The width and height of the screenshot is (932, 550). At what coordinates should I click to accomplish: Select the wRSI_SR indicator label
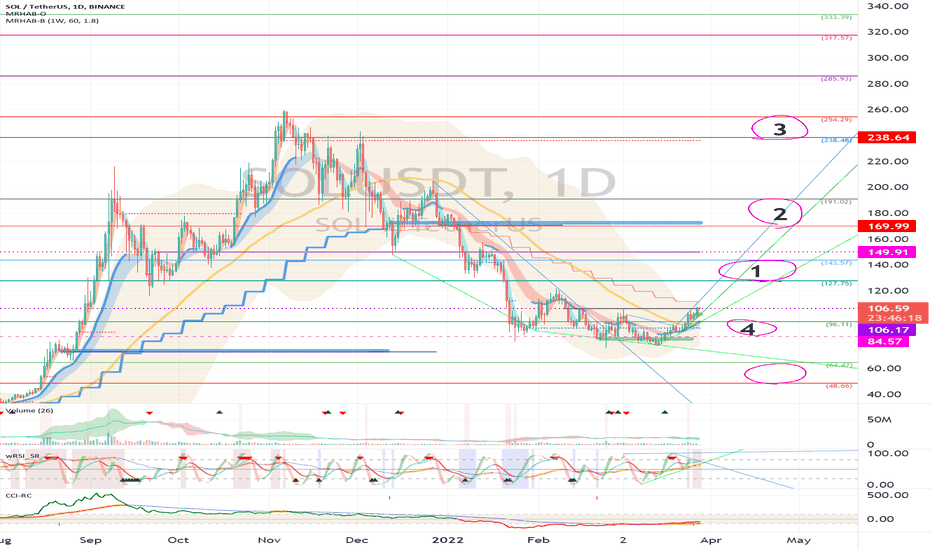[x=22, y=456]
